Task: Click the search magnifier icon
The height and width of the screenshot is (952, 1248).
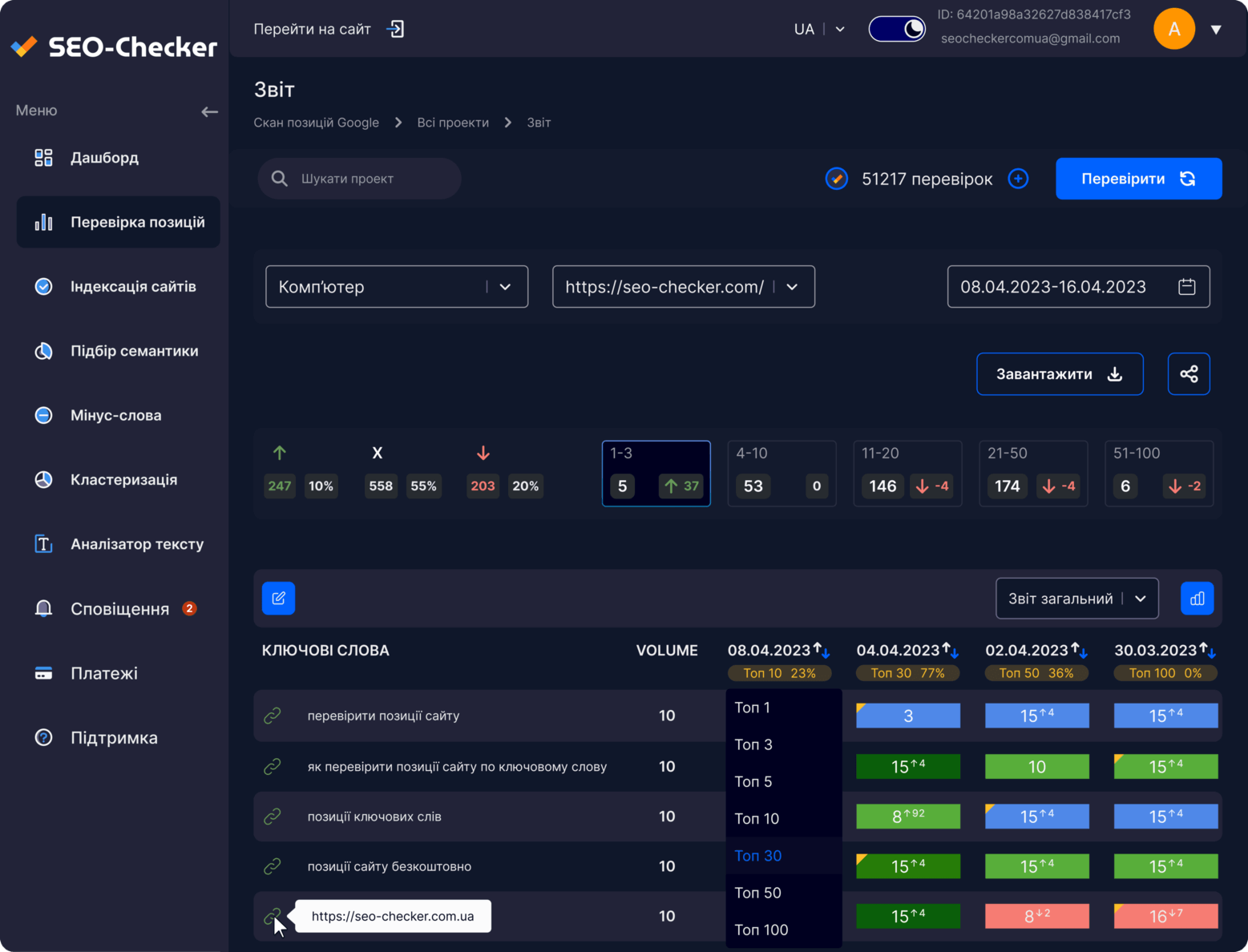Action: click(x=280, y=179)
